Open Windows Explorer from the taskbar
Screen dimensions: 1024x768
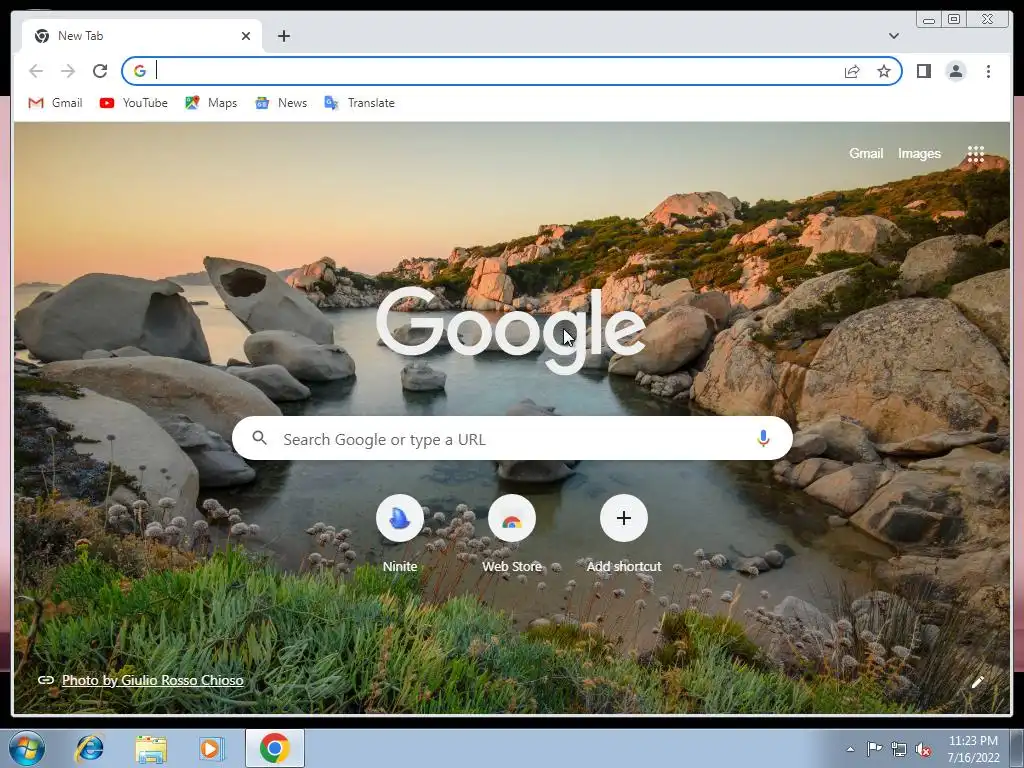tap(151, 748)
